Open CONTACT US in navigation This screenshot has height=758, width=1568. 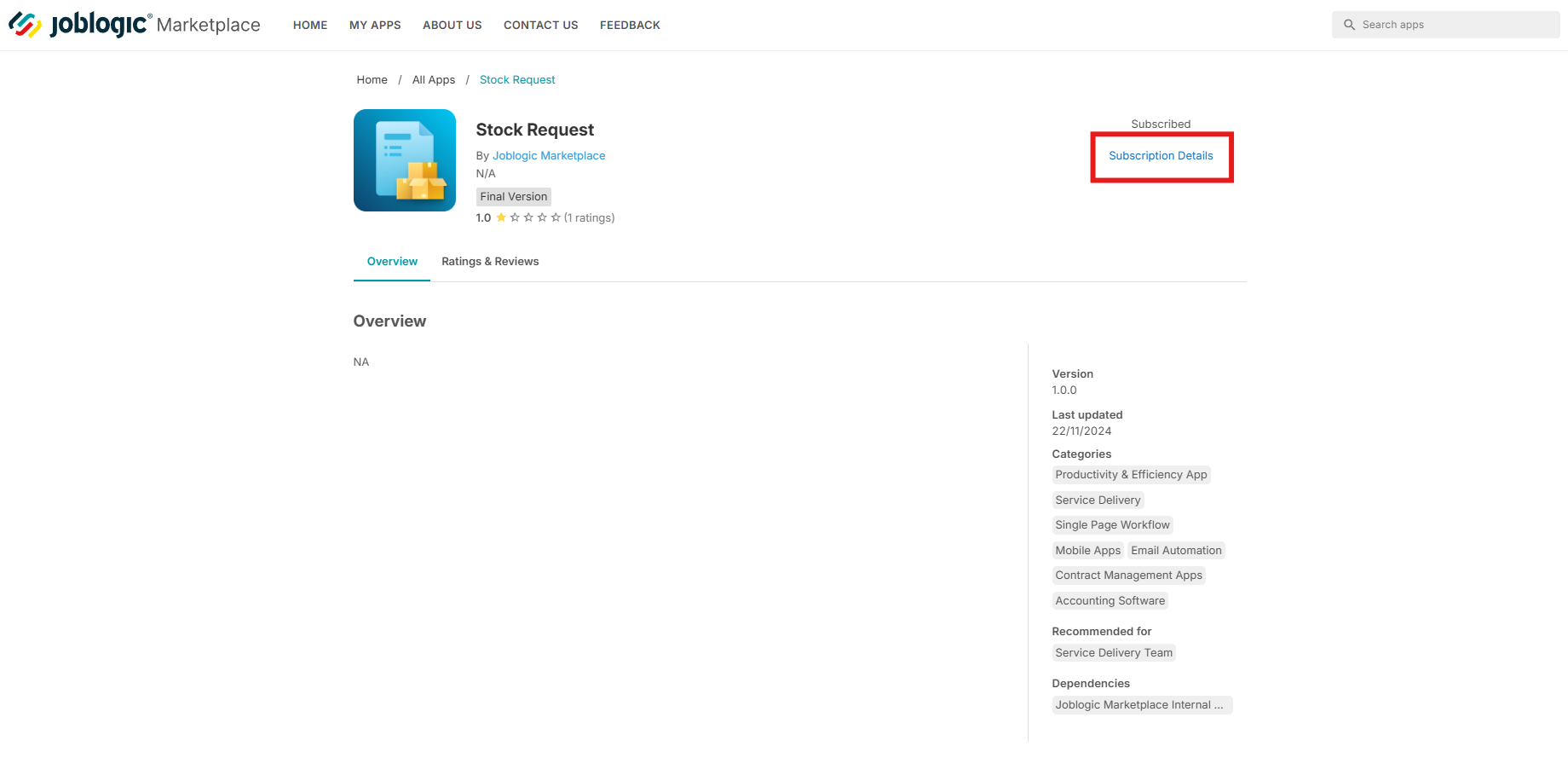541,25
